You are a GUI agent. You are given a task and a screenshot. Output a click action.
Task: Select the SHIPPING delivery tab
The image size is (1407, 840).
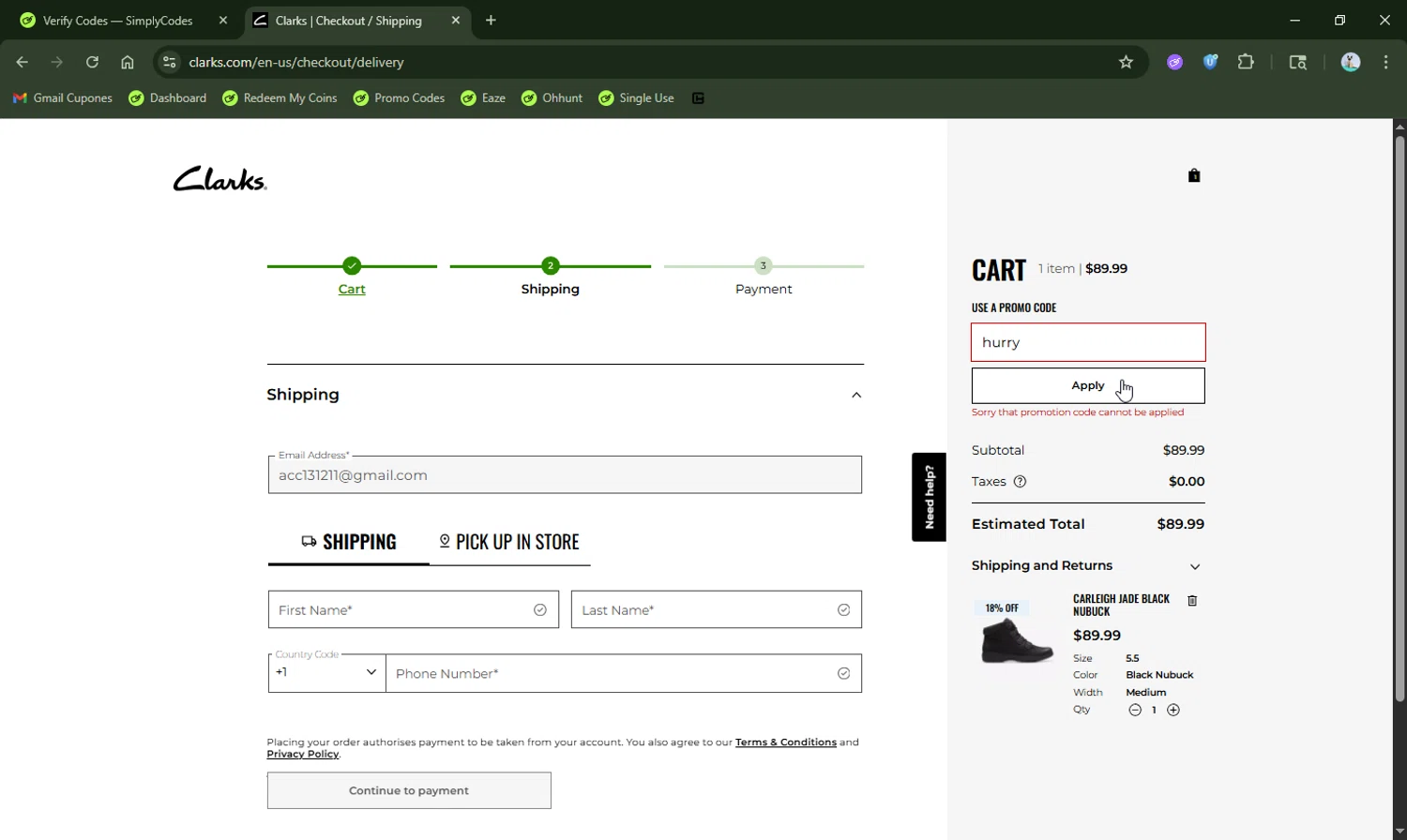[349, 542]
